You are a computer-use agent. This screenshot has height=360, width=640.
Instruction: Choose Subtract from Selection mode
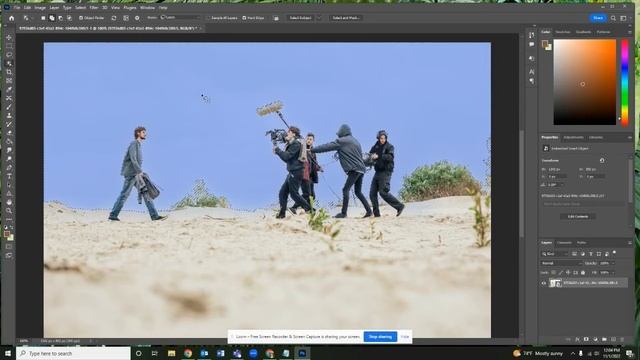click(60, 18)
